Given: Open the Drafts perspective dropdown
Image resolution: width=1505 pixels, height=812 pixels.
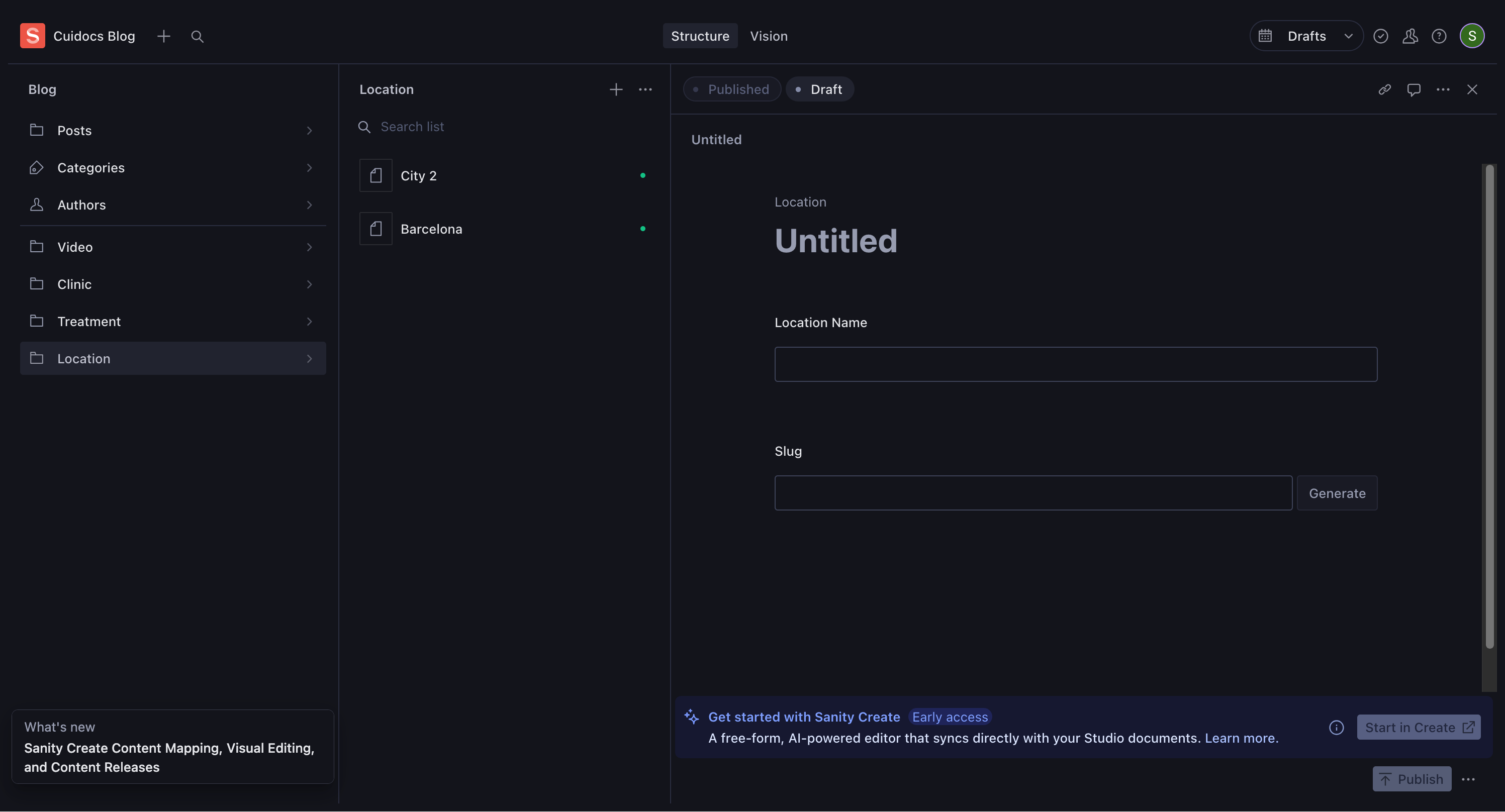Looking at the screenshot, I should [1306, 36].
